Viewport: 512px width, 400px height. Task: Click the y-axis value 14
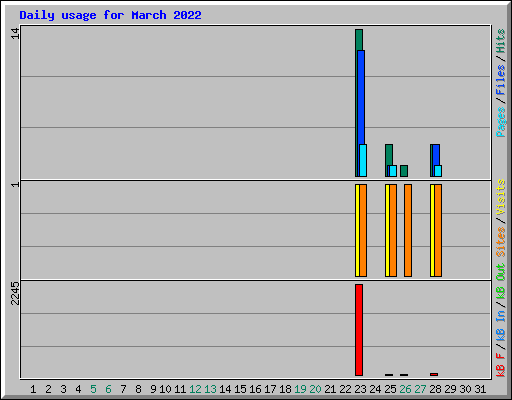pos(15,33)
